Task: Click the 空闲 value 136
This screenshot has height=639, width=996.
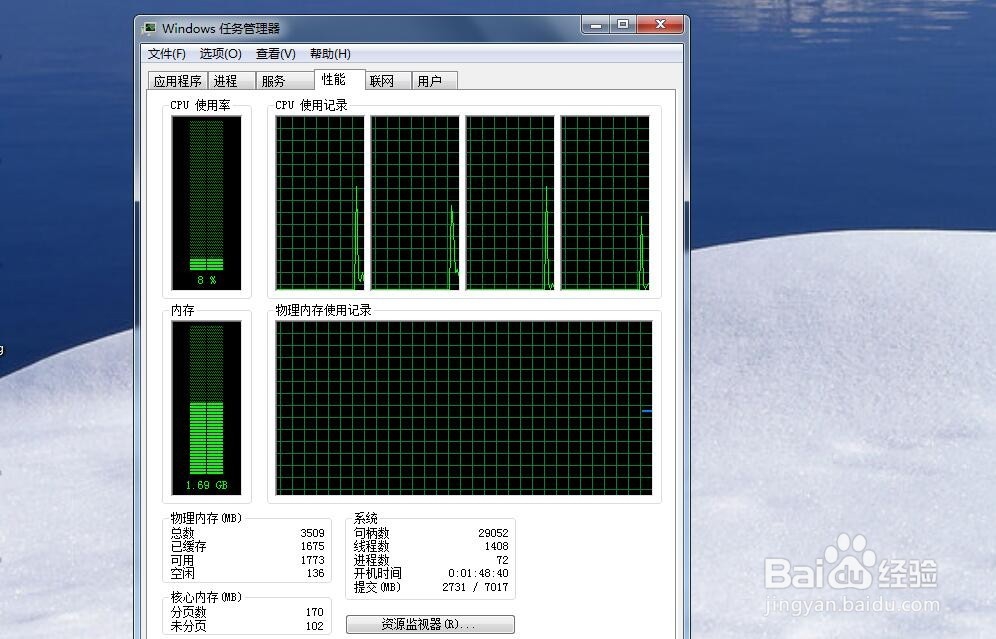Action: [x=315, y=573]
